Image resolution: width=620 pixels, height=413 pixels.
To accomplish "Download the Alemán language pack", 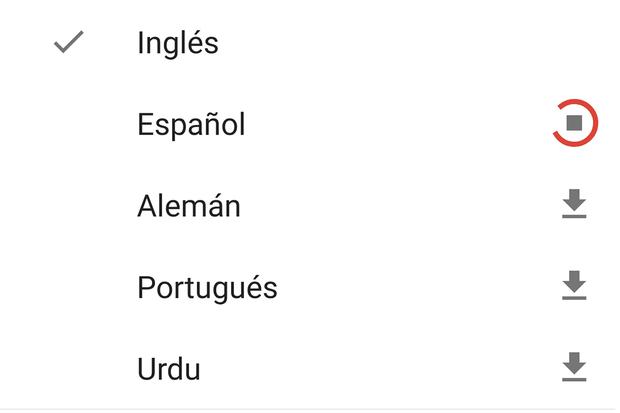I will [573, 205].
